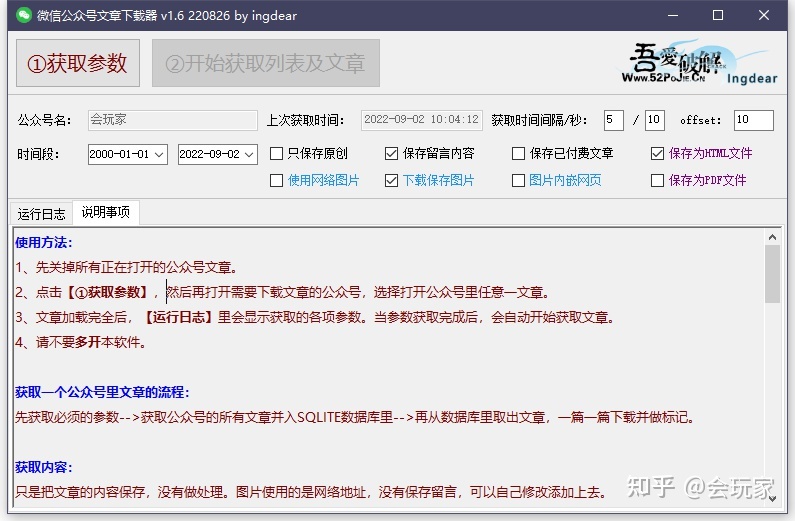Select the 说明事项 tab
The height and width of the screenshot is (521, 795).
(x=105, y=212)
